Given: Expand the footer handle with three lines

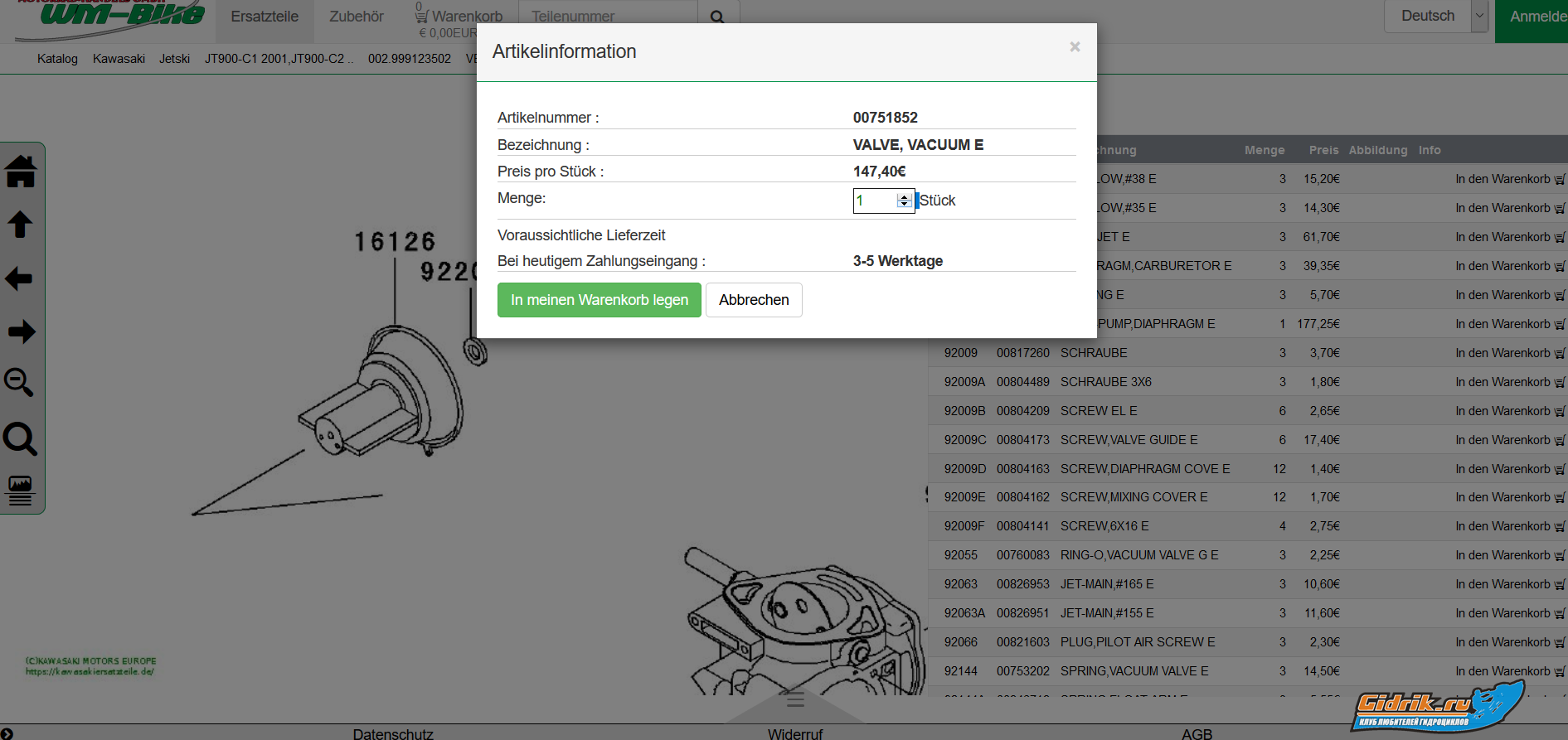Looking at the screenshot, I should (795, 701).
